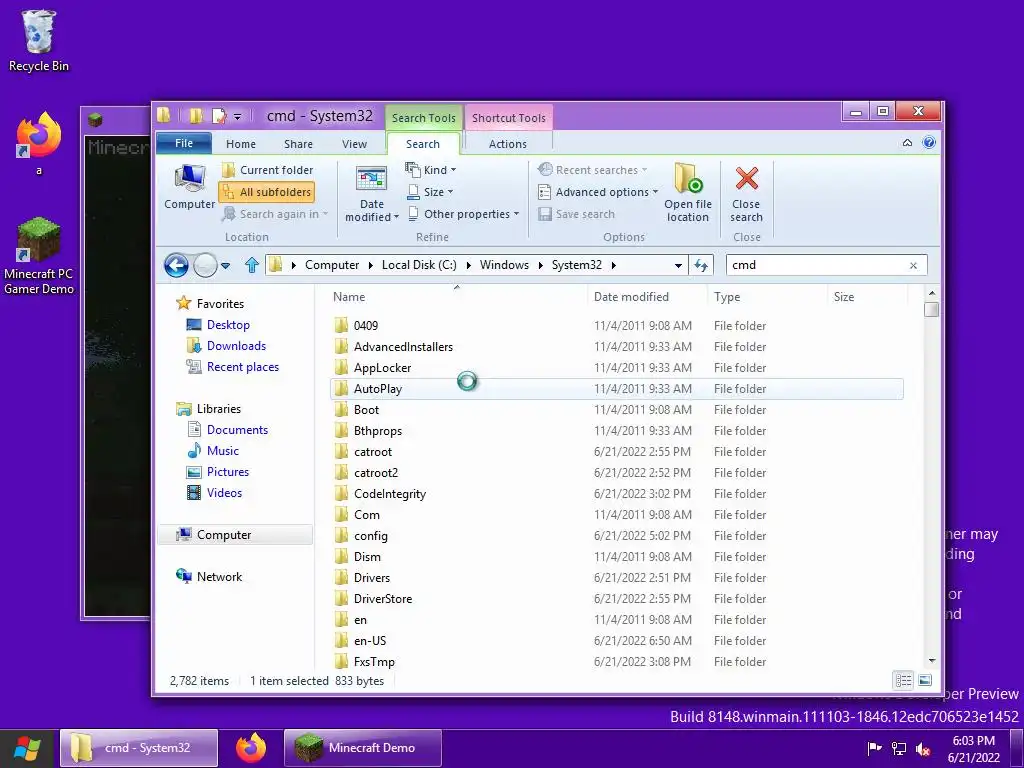Expand Other properties dropdown
This screenshot has width=1024, height=768.
463,214
